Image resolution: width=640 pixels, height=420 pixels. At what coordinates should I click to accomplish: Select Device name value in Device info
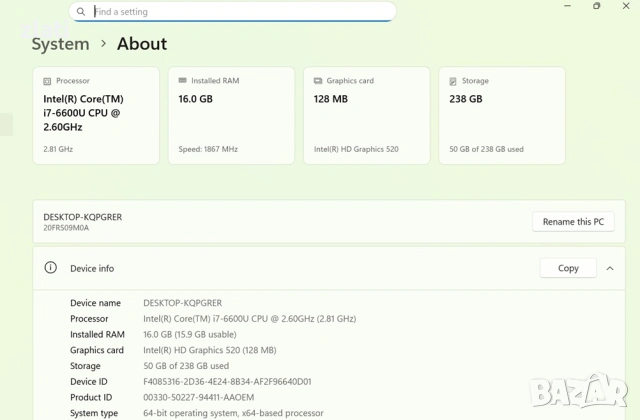182,303
